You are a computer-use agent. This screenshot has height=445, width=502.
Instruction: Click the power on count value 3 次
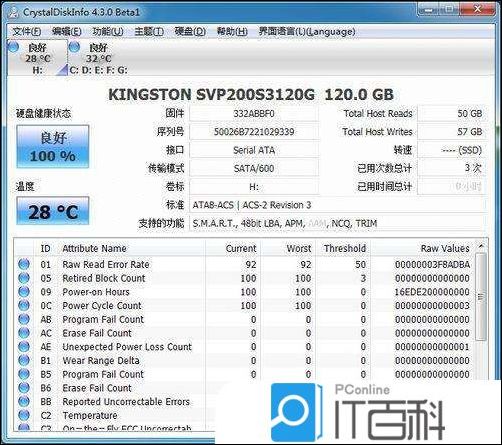coord(451,168)
